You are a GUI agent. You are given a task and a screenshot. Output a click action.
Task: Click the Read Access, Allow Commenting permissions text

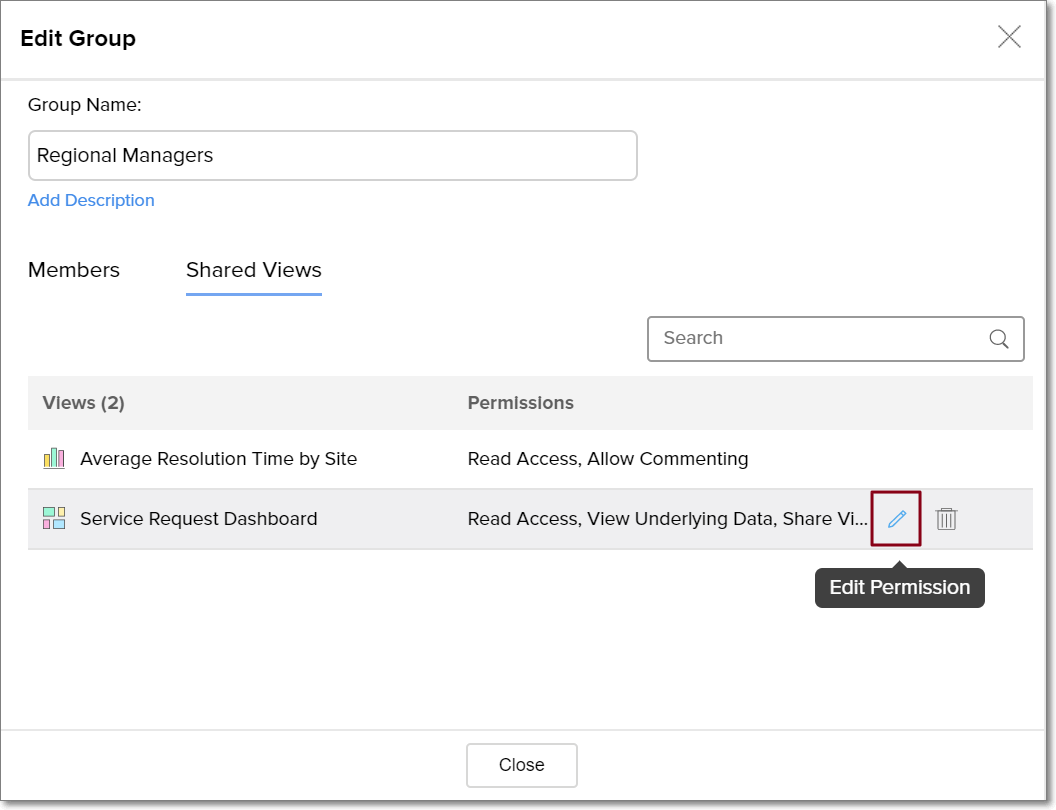tap(608, 459)
